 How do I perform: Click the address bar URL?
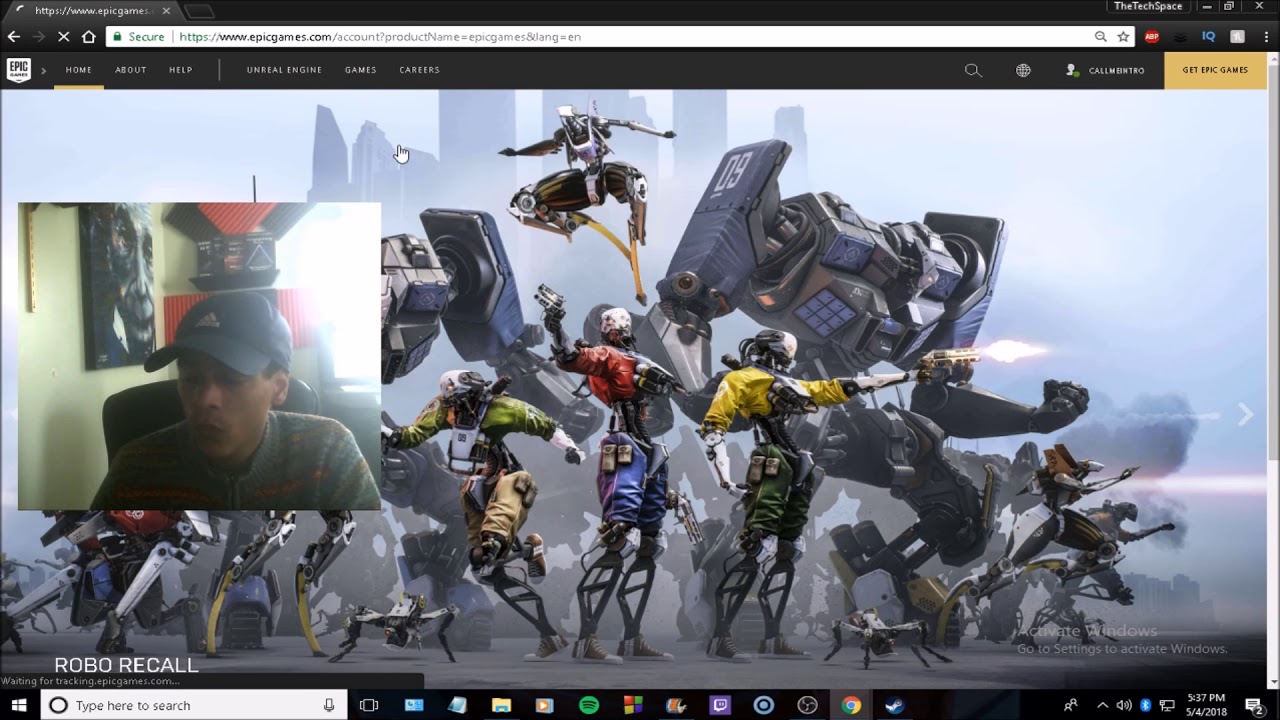pyautogui.click(x=380, y=36)
